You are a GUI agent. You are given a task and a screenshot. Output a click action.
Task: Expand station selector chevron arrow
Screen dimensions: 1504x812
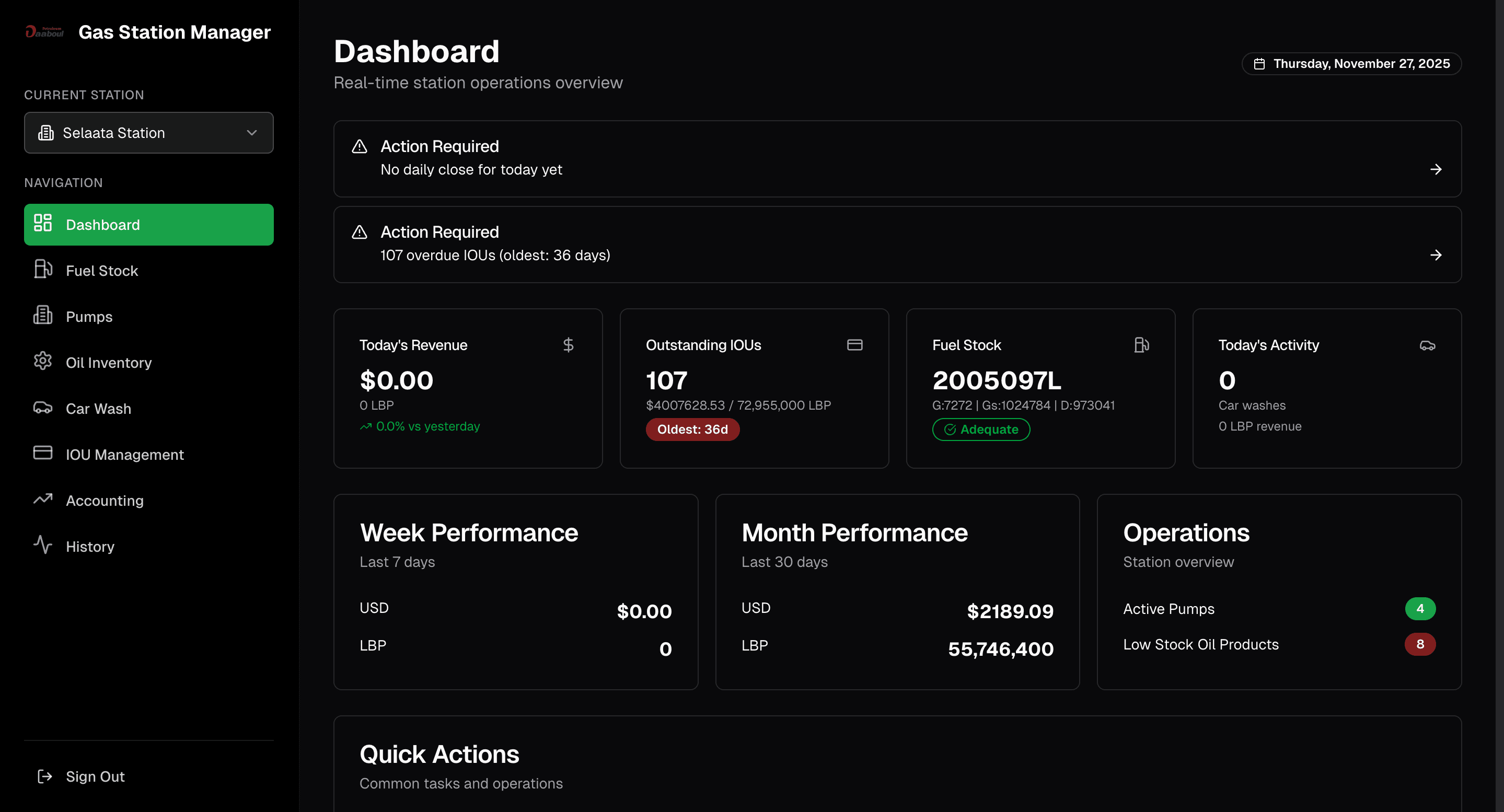252,133
